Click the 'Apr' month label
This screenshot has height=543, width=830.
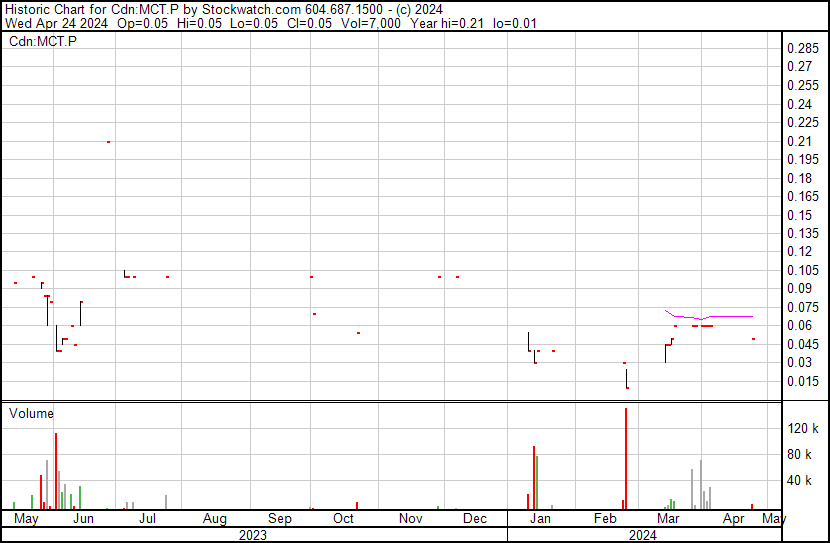tap(733, 518)
